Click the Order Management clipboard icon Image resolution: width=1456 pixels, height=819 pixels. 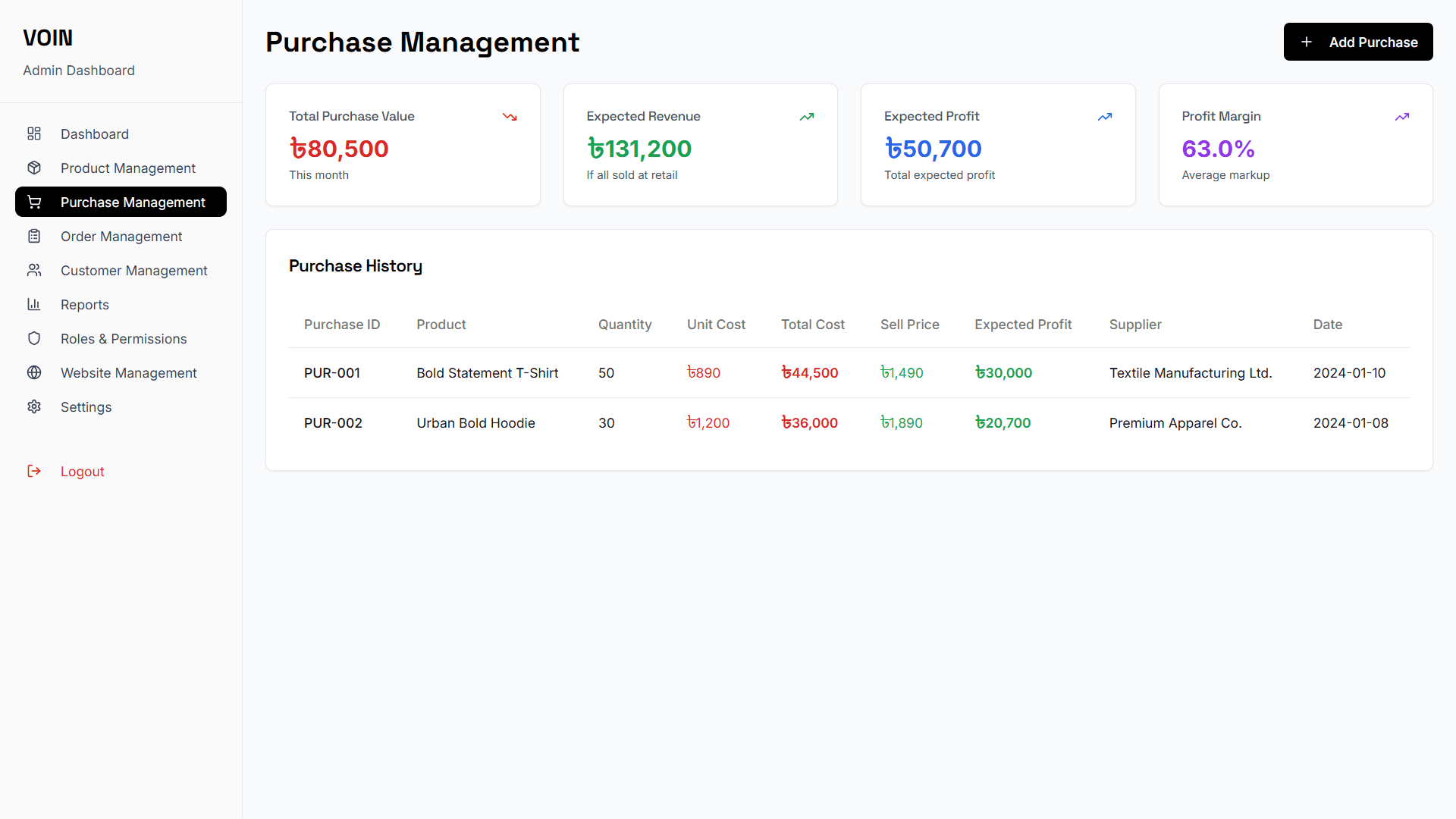[34, 236]
